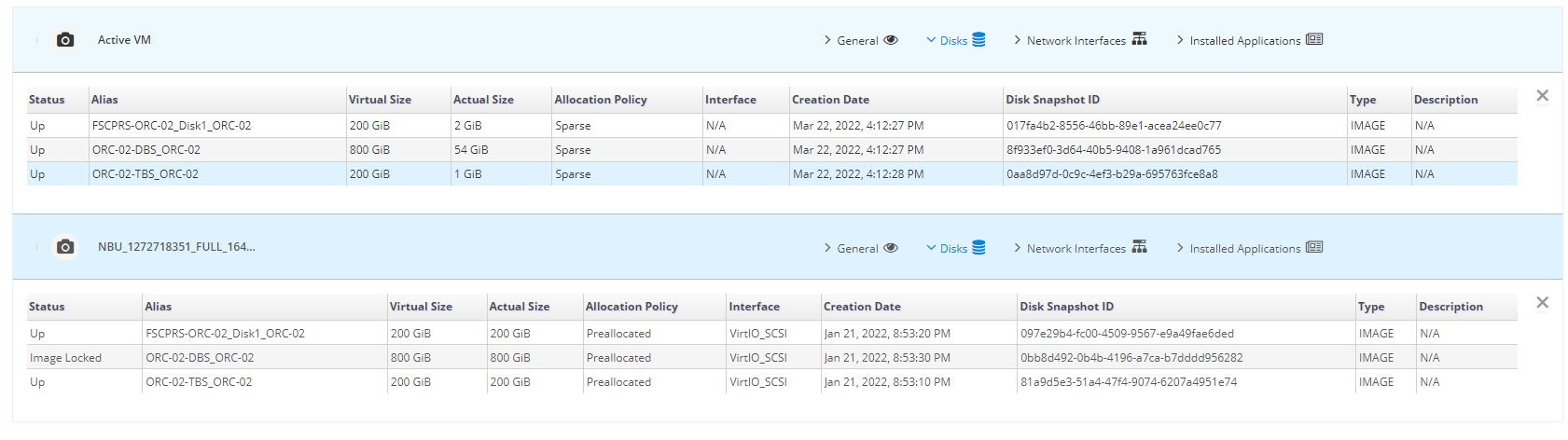Click the eye icon in NBU snapshot General
This screenshot has width=1568, height=440.
click(891, 248)
